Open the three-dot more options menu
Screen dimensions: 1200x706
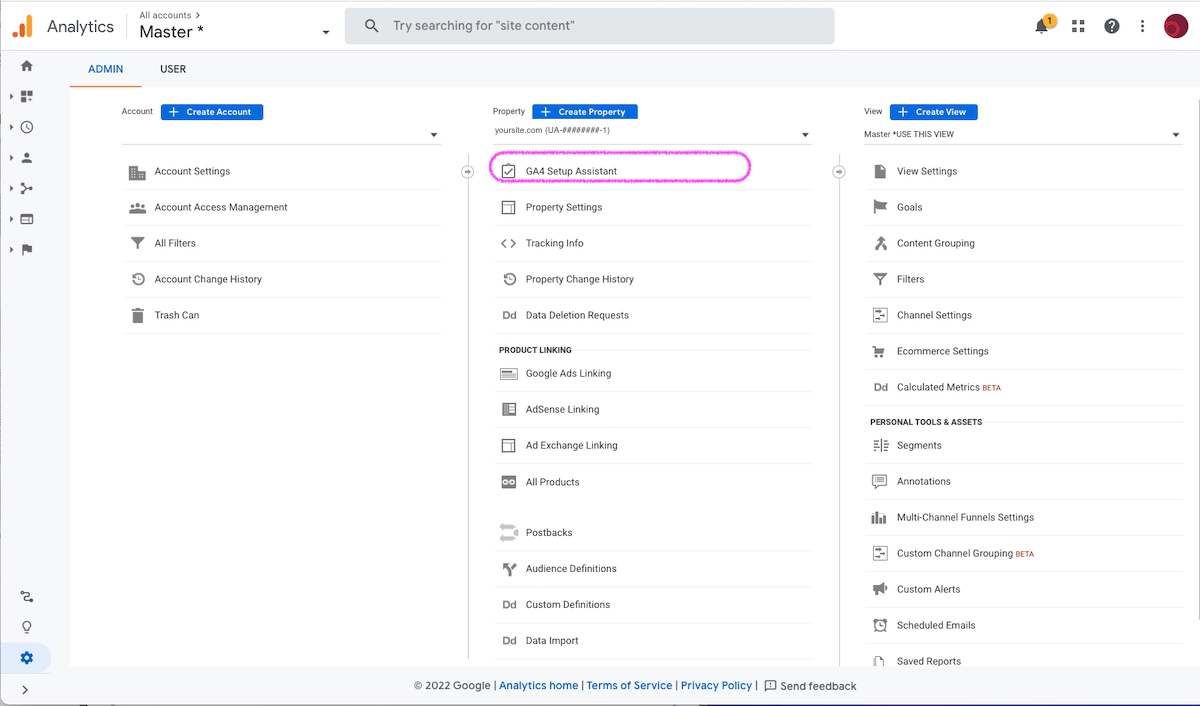click(x=1142, y=26)
